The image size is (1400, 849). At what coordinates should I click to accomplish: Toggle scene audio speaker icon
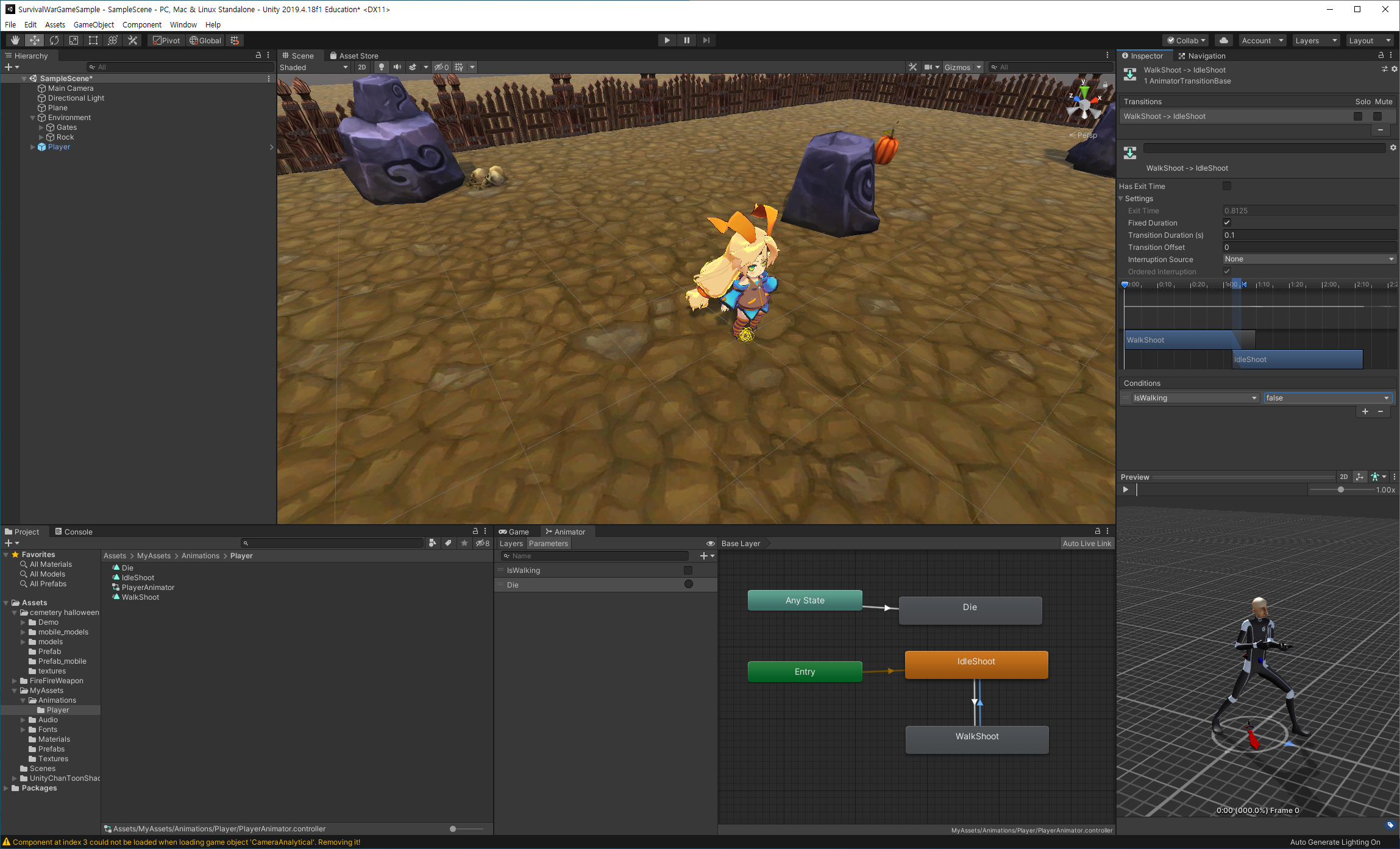click(397, 67)
